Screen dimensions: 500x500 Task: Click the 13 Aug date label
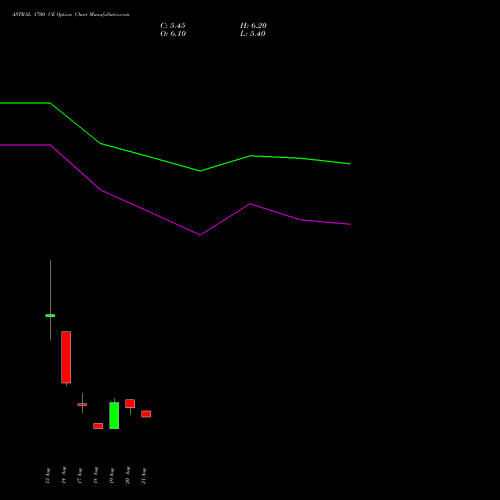point(48,476)
